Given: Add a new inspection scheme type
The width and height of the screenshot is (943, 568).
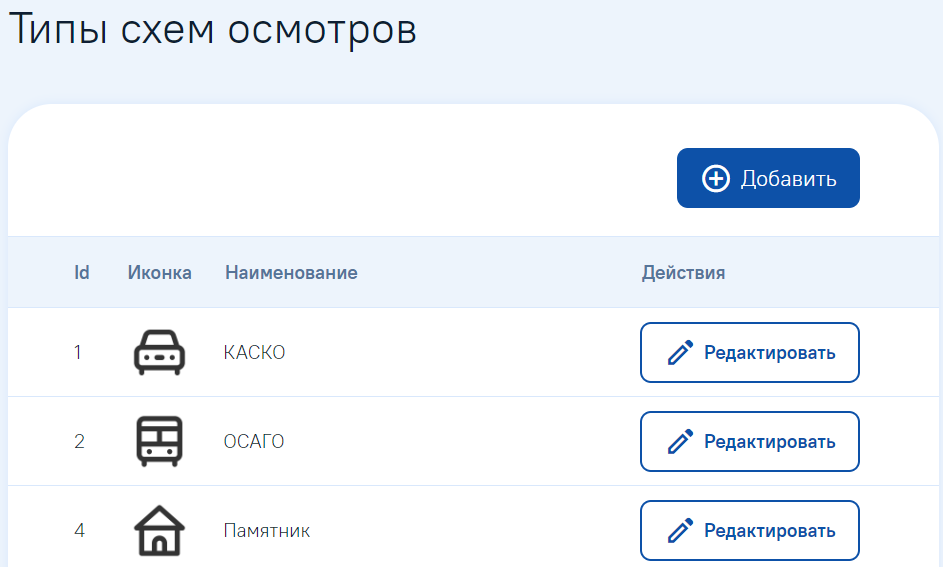Looking at the screenshot, I should 768,178.
